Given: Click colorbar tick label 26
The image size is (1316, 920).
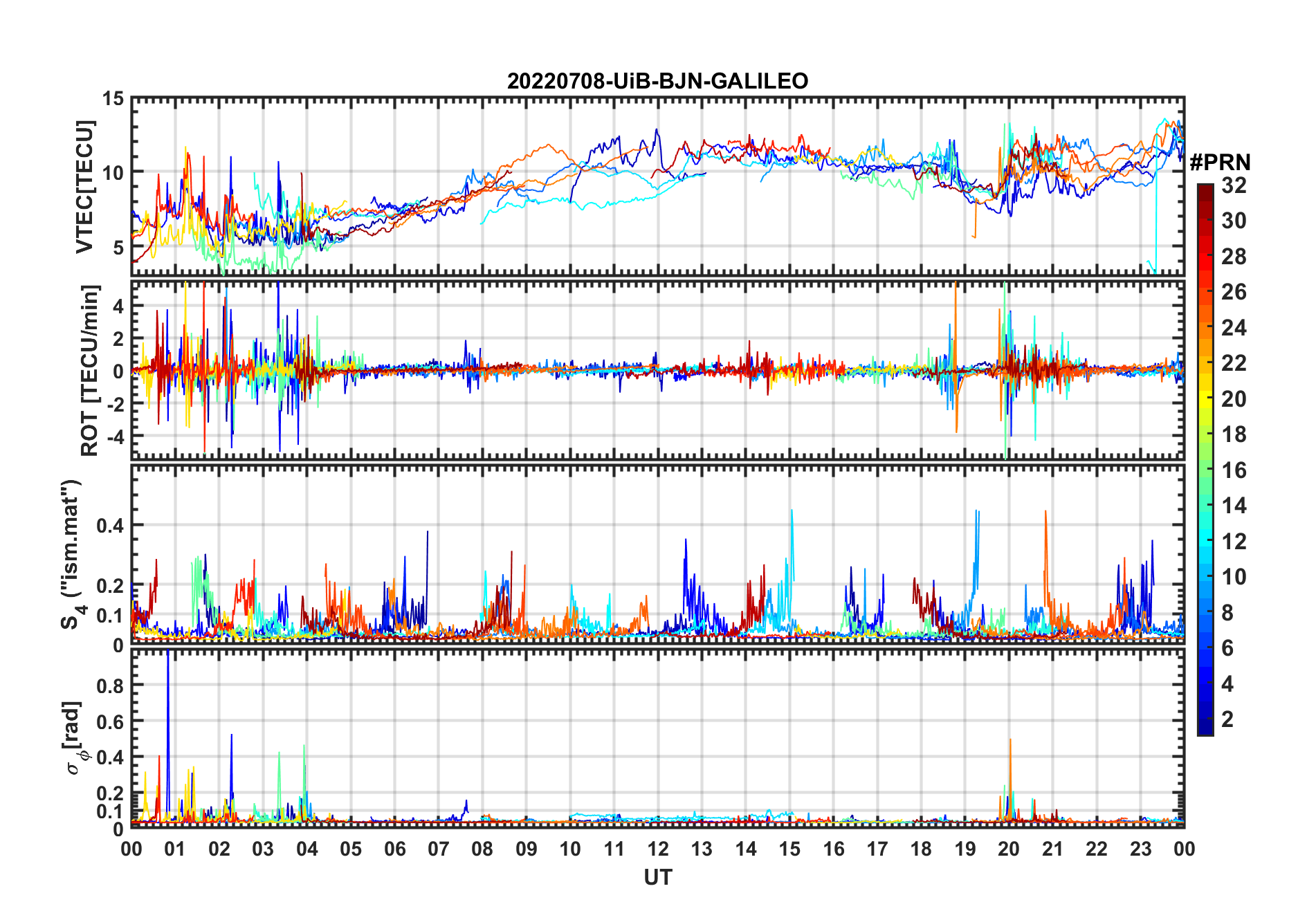Looking at the screenshot, I should click(1234, 292).
